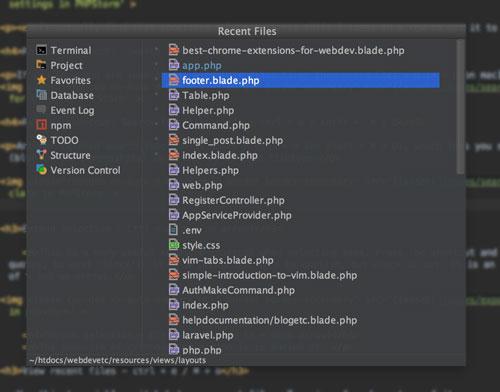Image resolution: width=500 pixels, height=392 pixels.
Task: Open best-chrome-extensions-for-webdev.blade.php
Action: coord(293,50)
